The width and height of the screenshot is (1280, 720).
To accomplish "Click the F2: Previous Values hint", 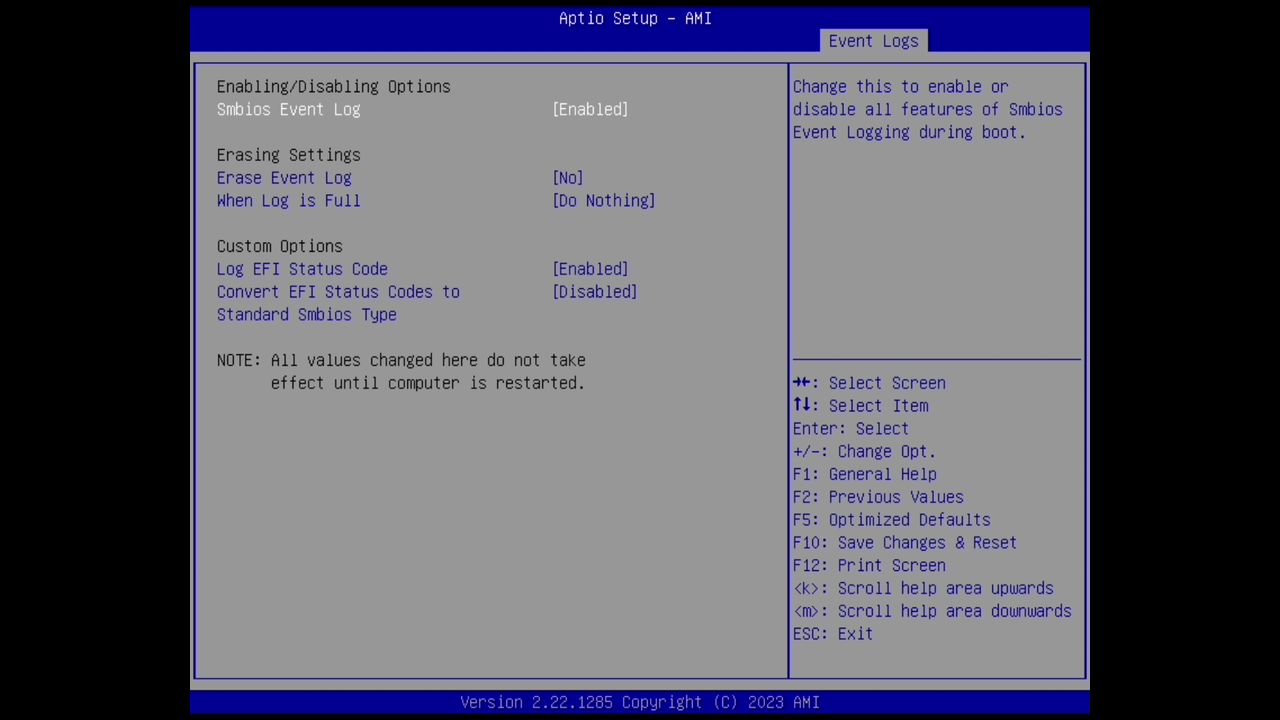I will (x=878, y=497).
